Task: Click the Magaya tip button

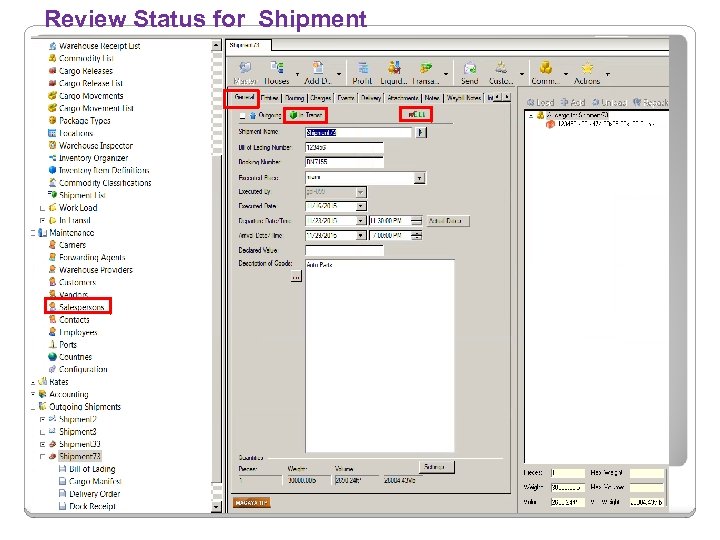Action: (x=251, y=503)
